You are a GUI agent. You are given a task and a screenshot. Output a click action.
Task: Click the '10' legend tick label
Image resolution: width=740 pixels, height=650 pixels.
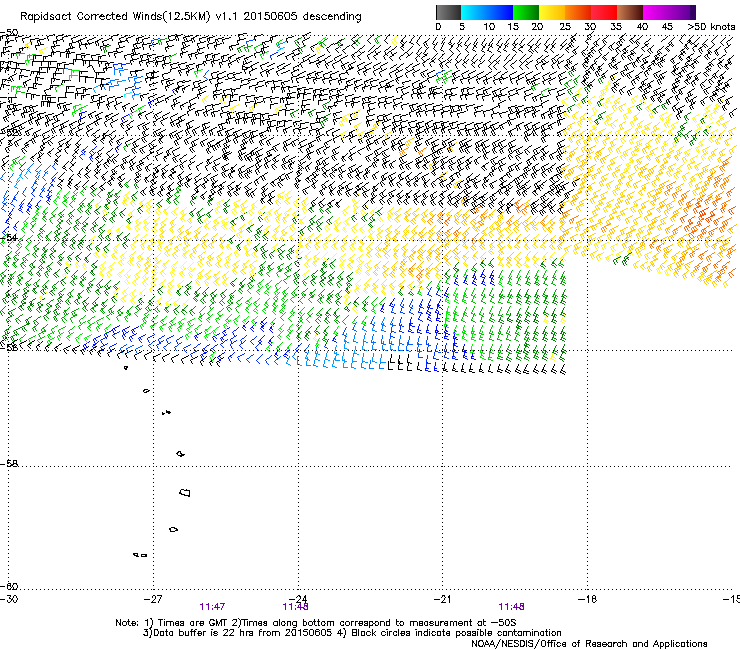click(x=489, y=27)
